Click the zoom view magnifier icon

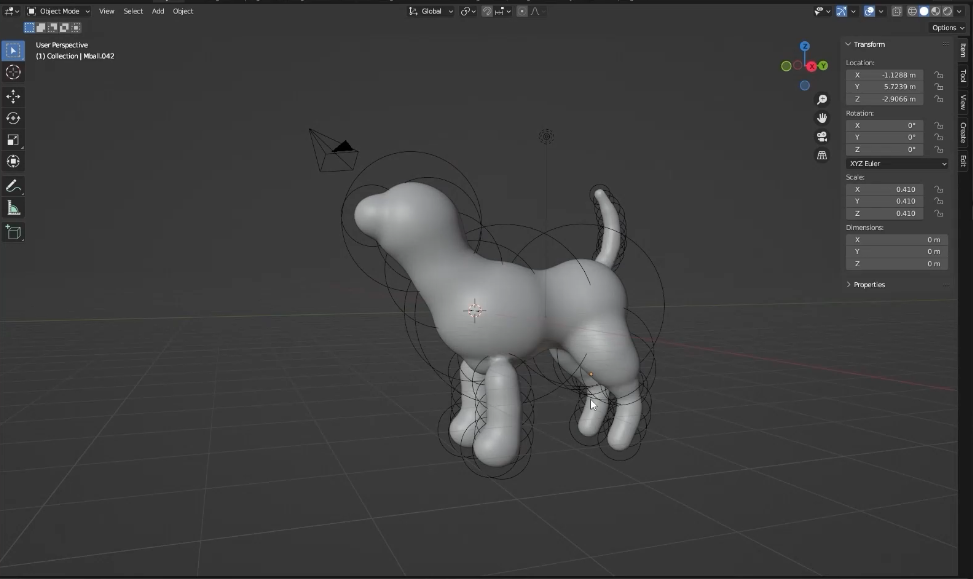822,100
